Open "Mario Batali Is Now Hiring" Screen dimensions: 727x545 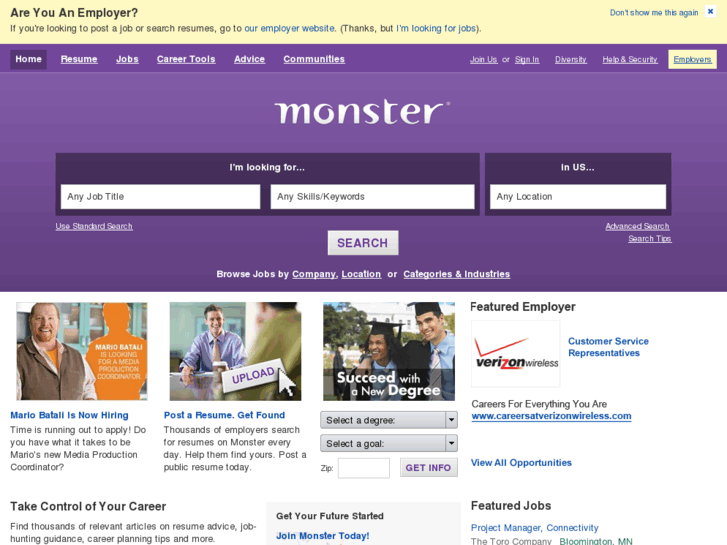(x=70, y=415)
